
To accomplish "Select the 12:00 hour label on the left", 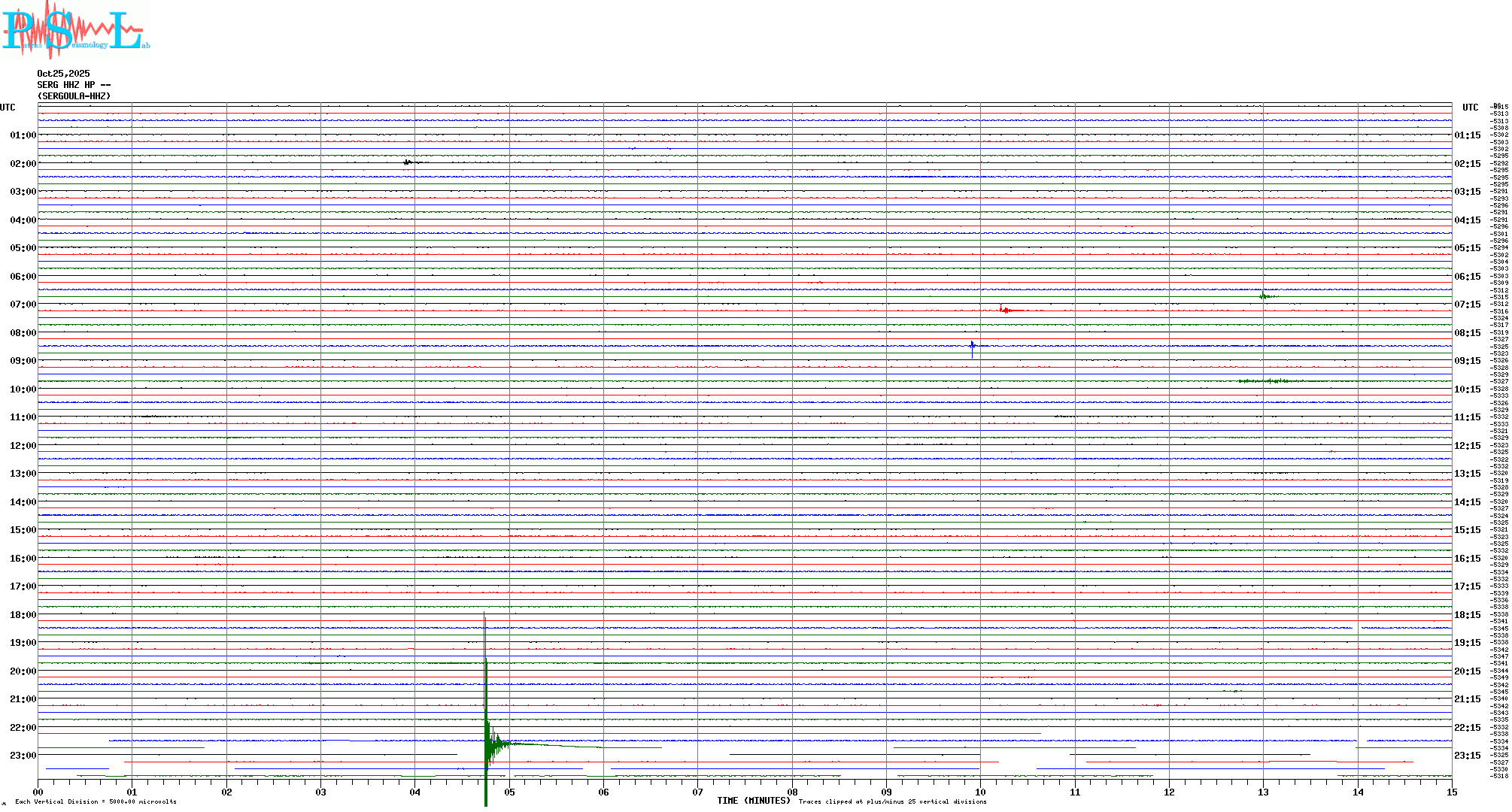I will 23,446.
